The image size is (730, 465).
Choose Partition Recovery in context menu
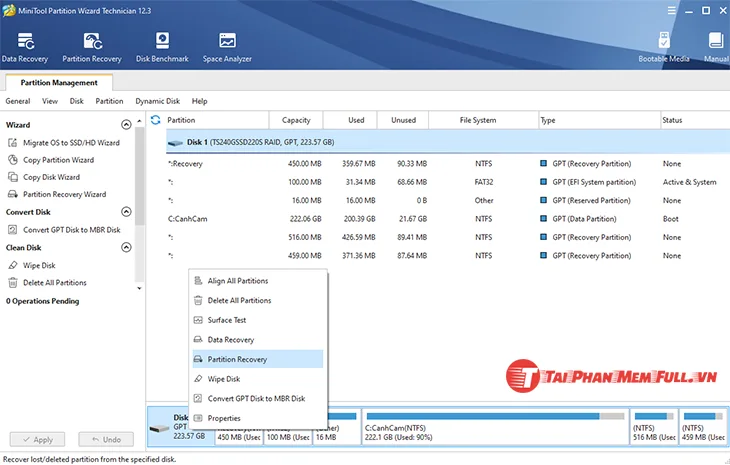click(257, 359)
